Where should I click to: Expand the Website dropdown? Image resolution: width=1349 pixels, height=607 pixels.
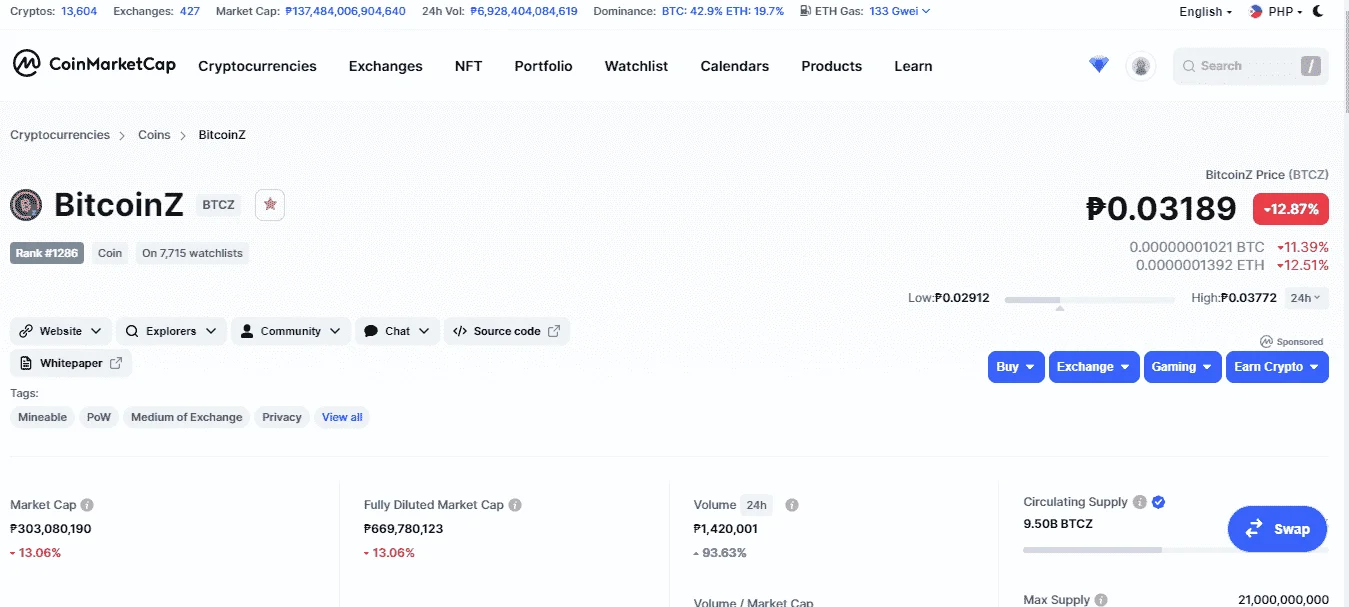pyautogui.click(x=60, y=331)
